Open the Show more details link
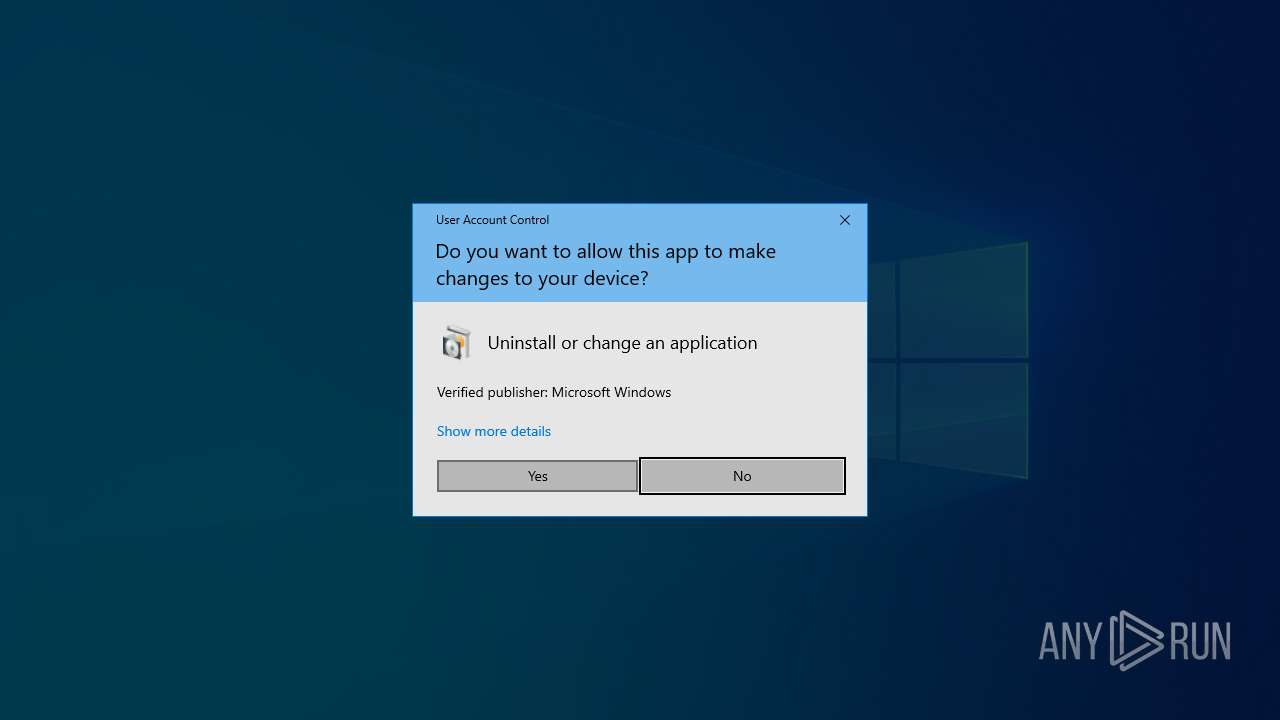The width and height of the screenshot is (1280, 720). tap(494, 431)
